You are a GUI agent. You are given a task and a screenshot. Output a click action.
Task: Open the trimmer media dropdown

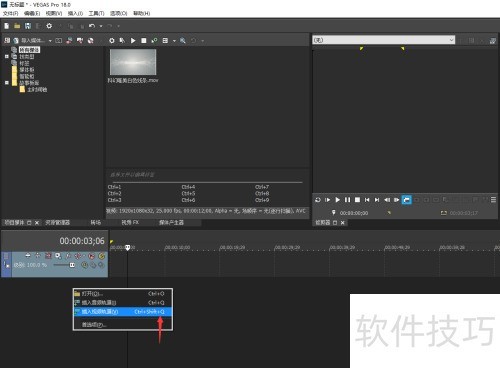click(451, 40)
